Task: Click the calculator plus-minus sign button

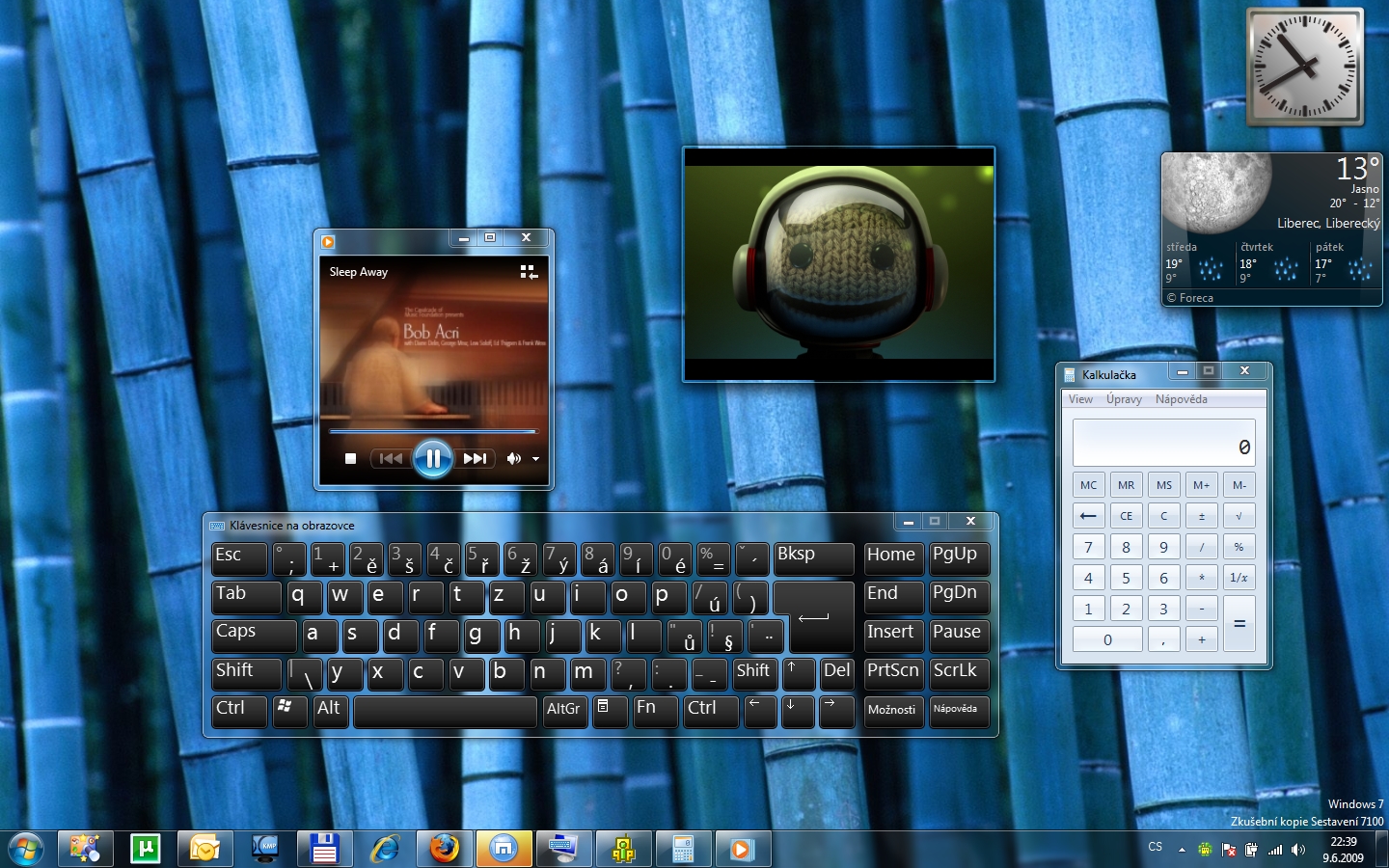Action: (1202, 516)
